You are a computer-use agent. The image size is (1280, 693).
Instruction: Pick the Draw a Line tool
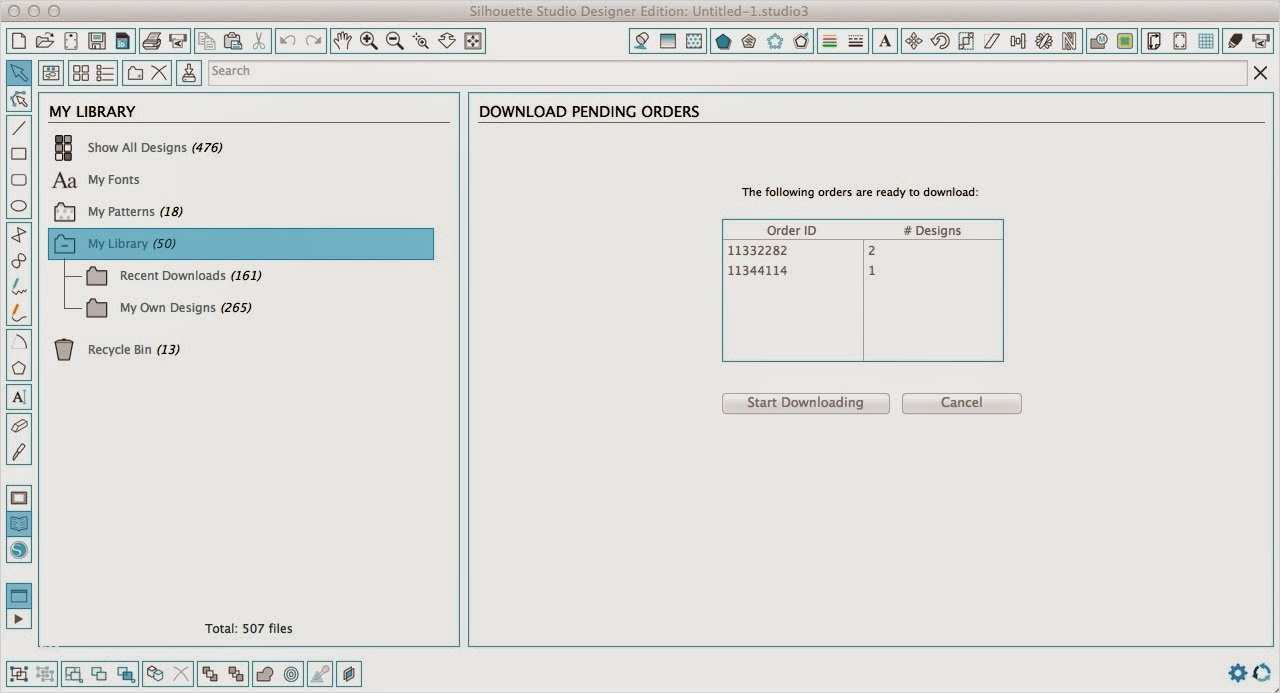coord(18,128)
